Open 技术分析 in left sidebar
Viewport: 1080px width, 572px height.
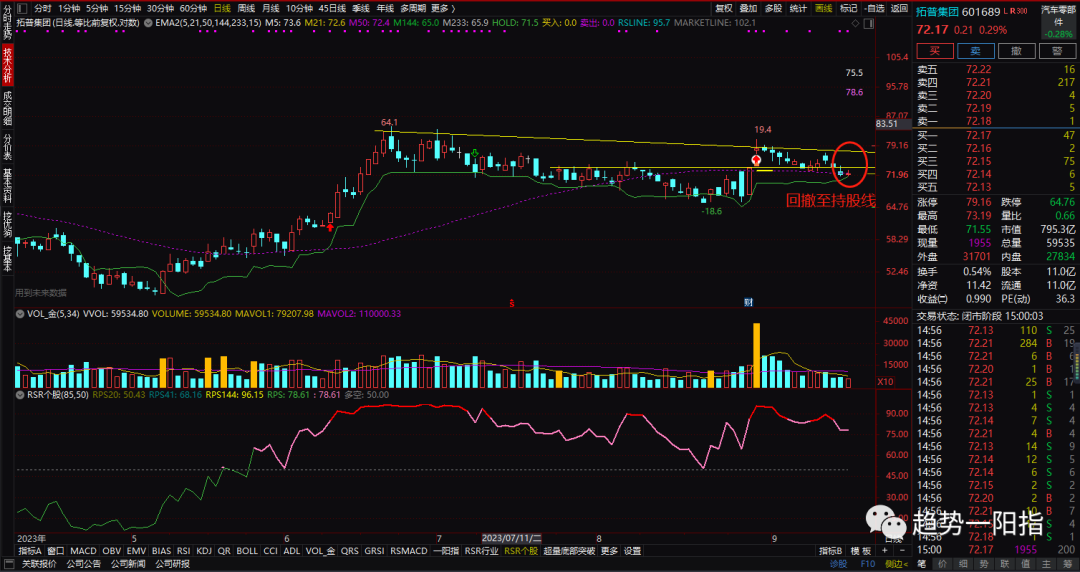coord(8,66)
